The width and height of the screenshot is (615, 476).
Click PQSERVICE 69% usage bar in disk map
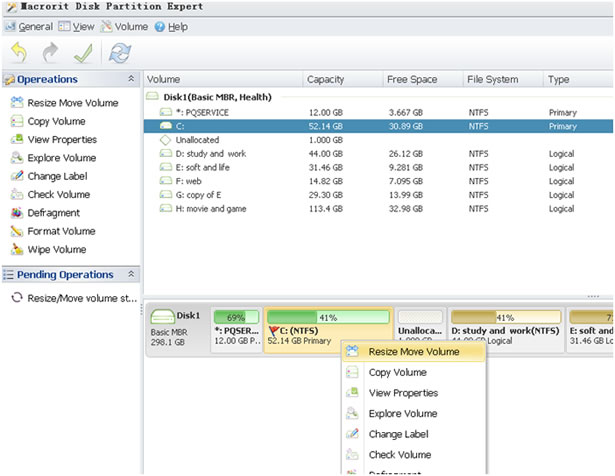point(236,317)
